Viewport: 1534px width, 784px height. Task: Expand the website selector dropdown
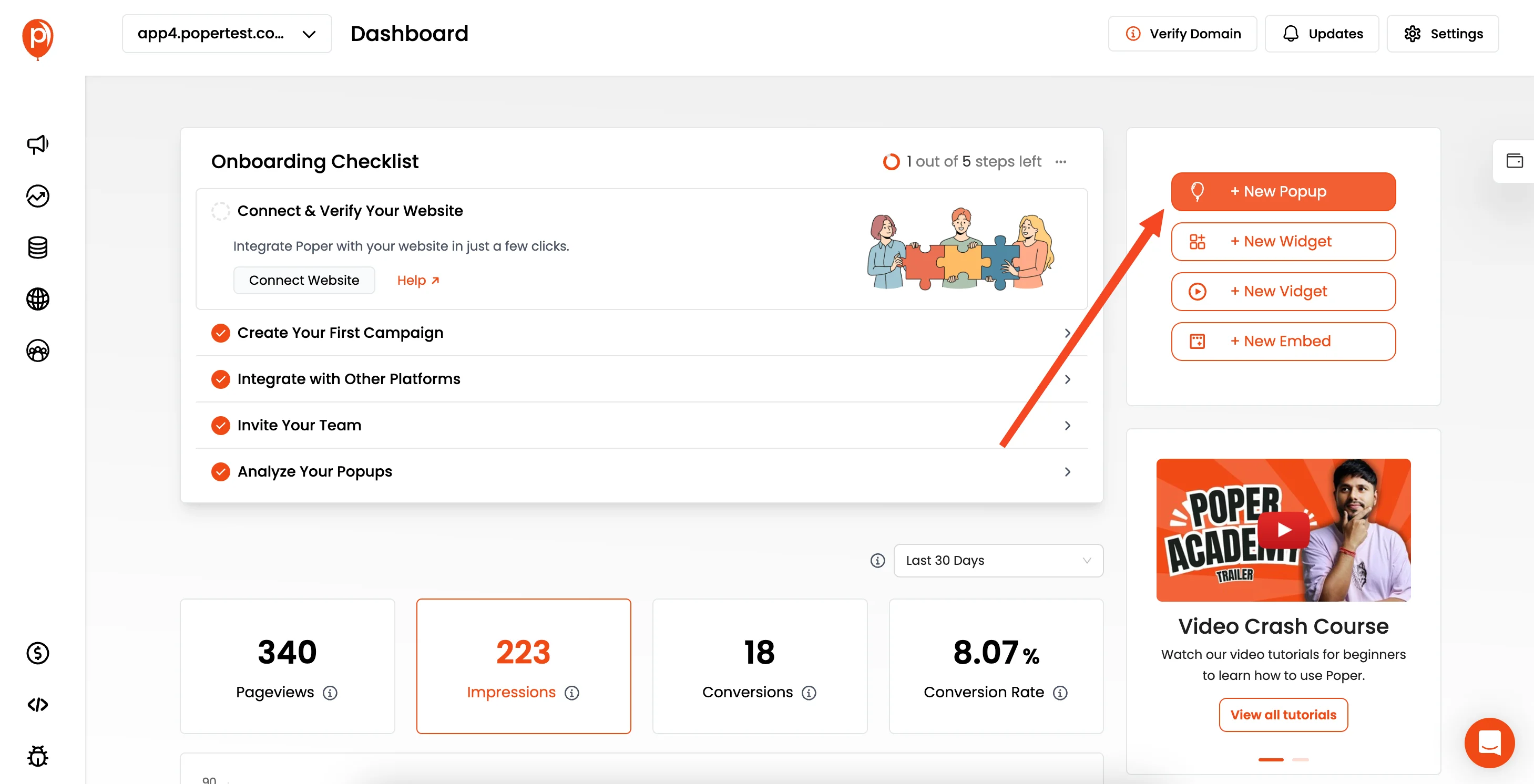[225, 33]
